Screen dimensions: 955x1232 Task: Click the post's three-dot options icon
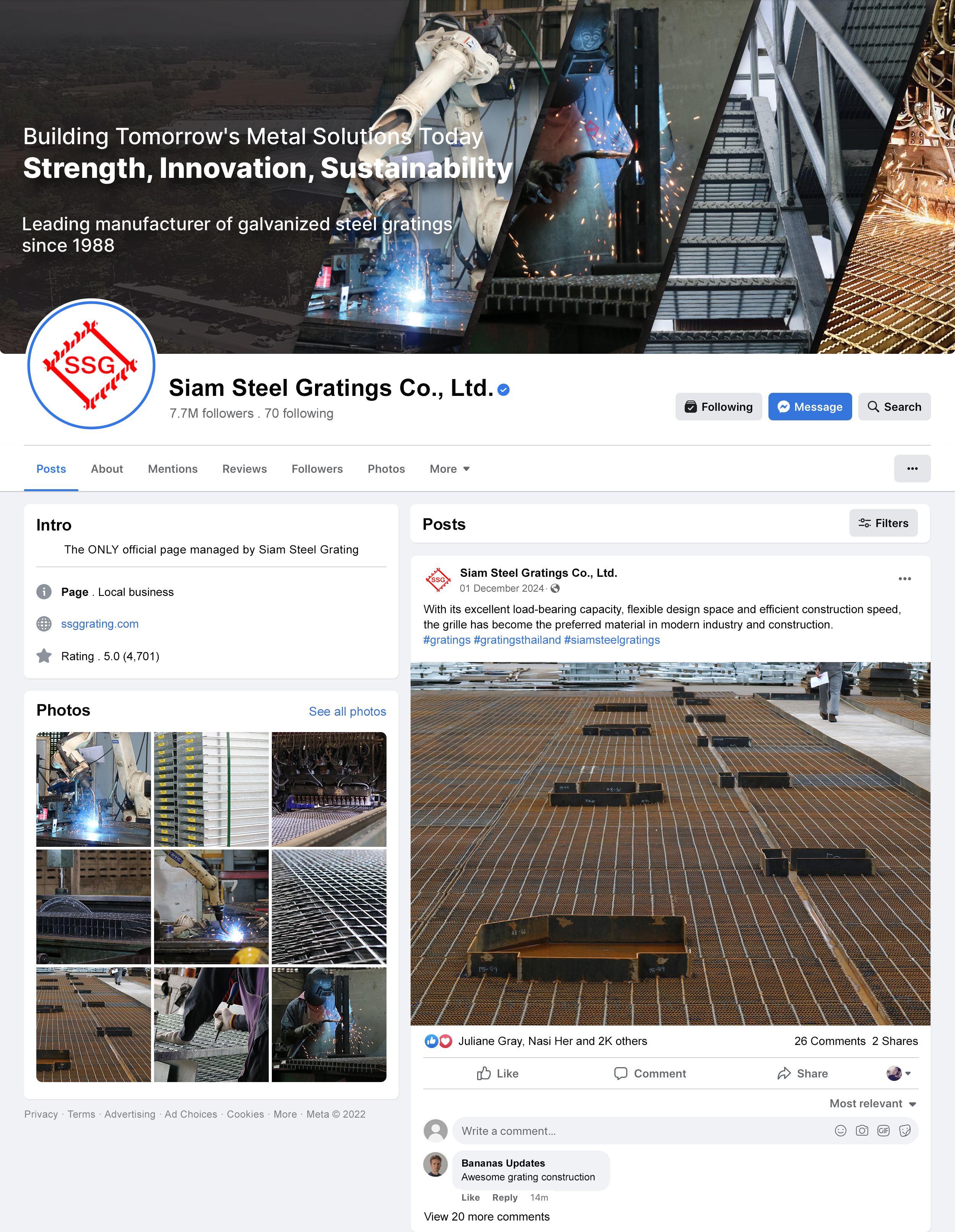pyautogui.click(x=905, y=579)
